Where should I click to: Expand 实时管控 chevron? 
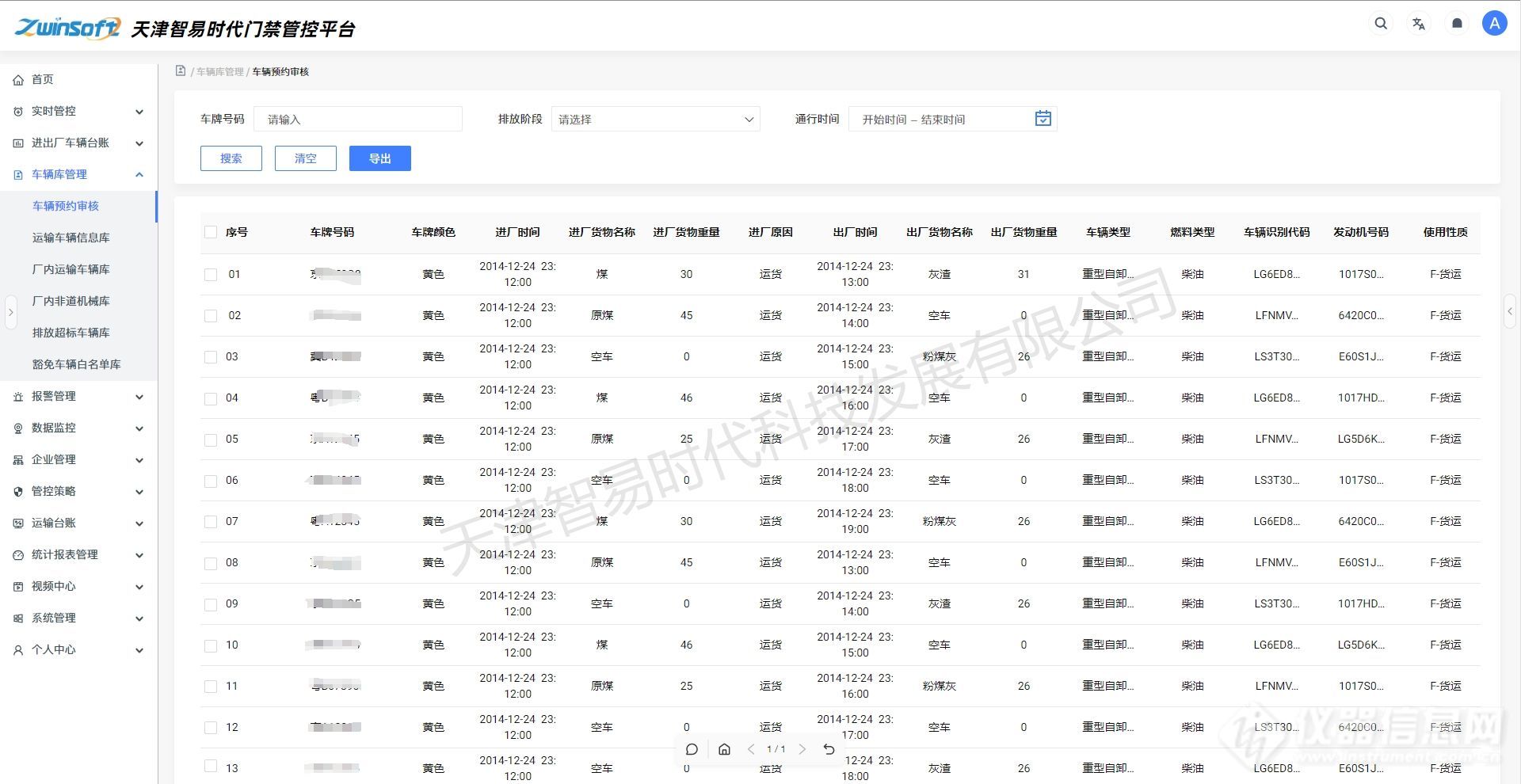coord(139,112)
